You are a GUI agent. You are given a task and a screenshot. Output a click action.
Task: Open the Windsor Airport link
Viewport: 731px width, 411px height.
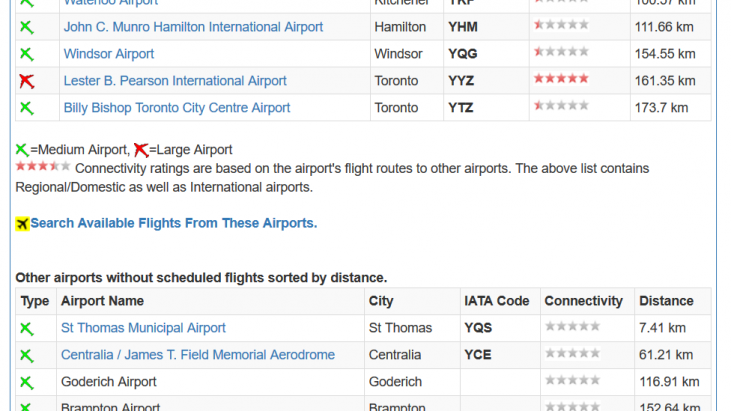(109, 54)
